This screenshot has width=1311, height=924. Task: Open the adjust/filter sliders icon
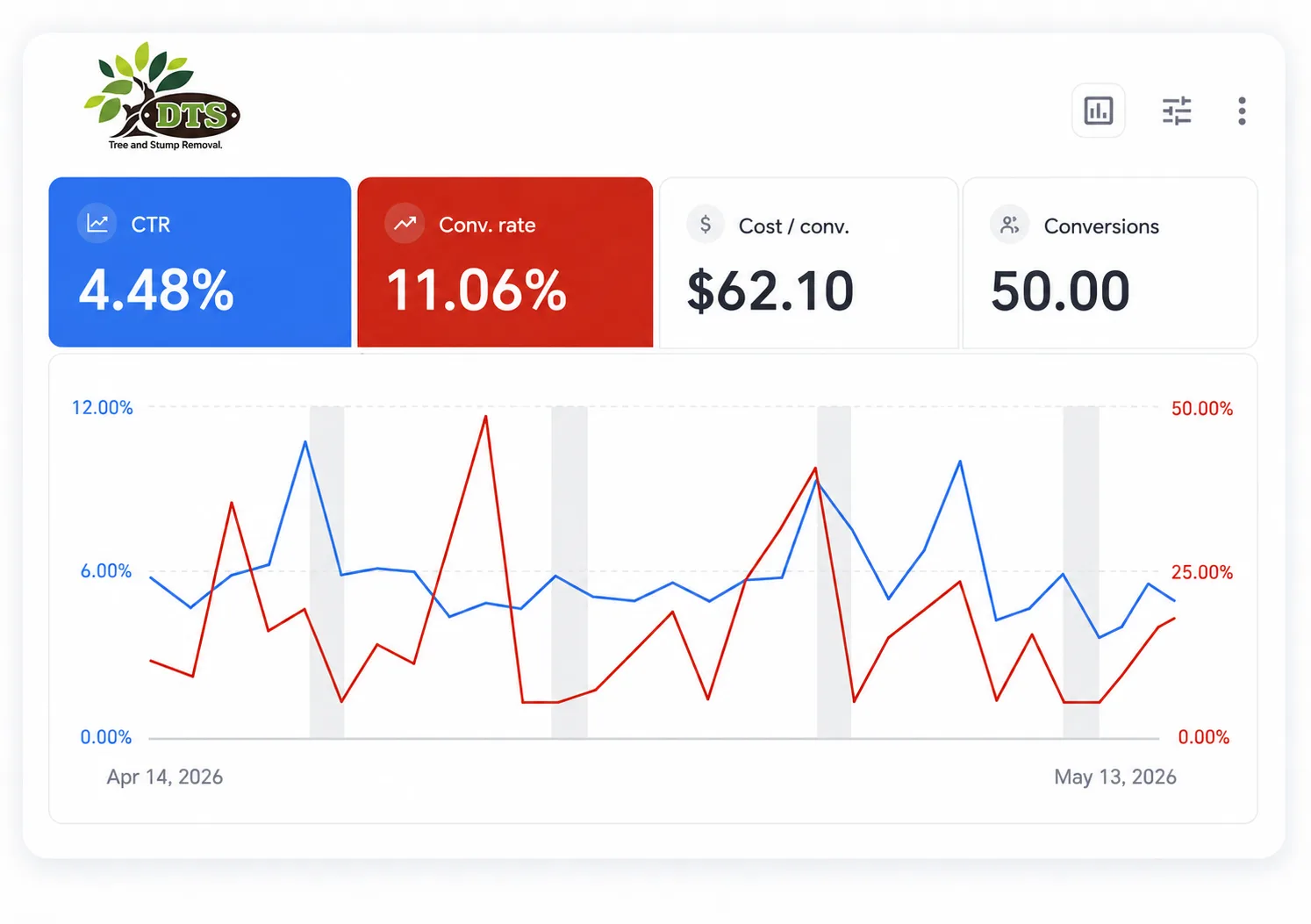[x=1177, y=111]
